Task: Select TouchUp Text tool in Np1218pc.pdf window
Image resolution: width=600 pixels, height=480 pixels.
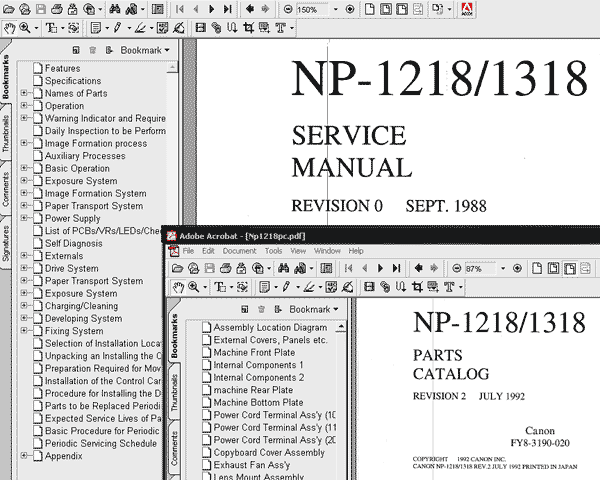Action: point(449,287)
